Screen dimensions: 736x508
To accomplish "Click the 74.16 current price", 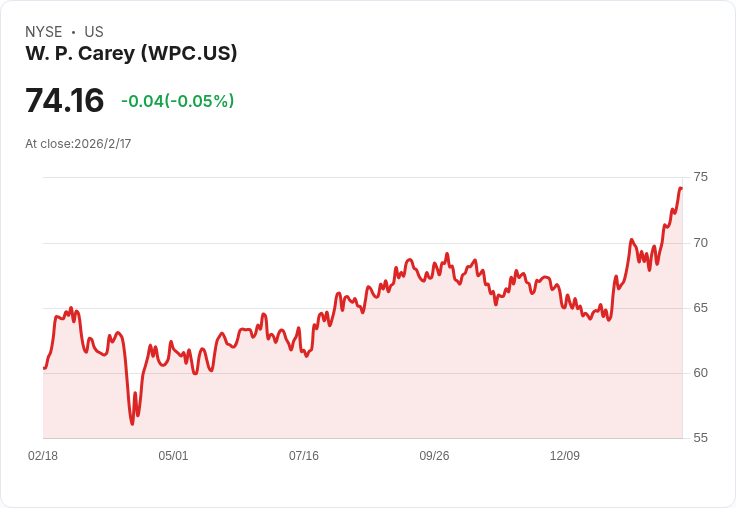I will [x=64, y=101].
